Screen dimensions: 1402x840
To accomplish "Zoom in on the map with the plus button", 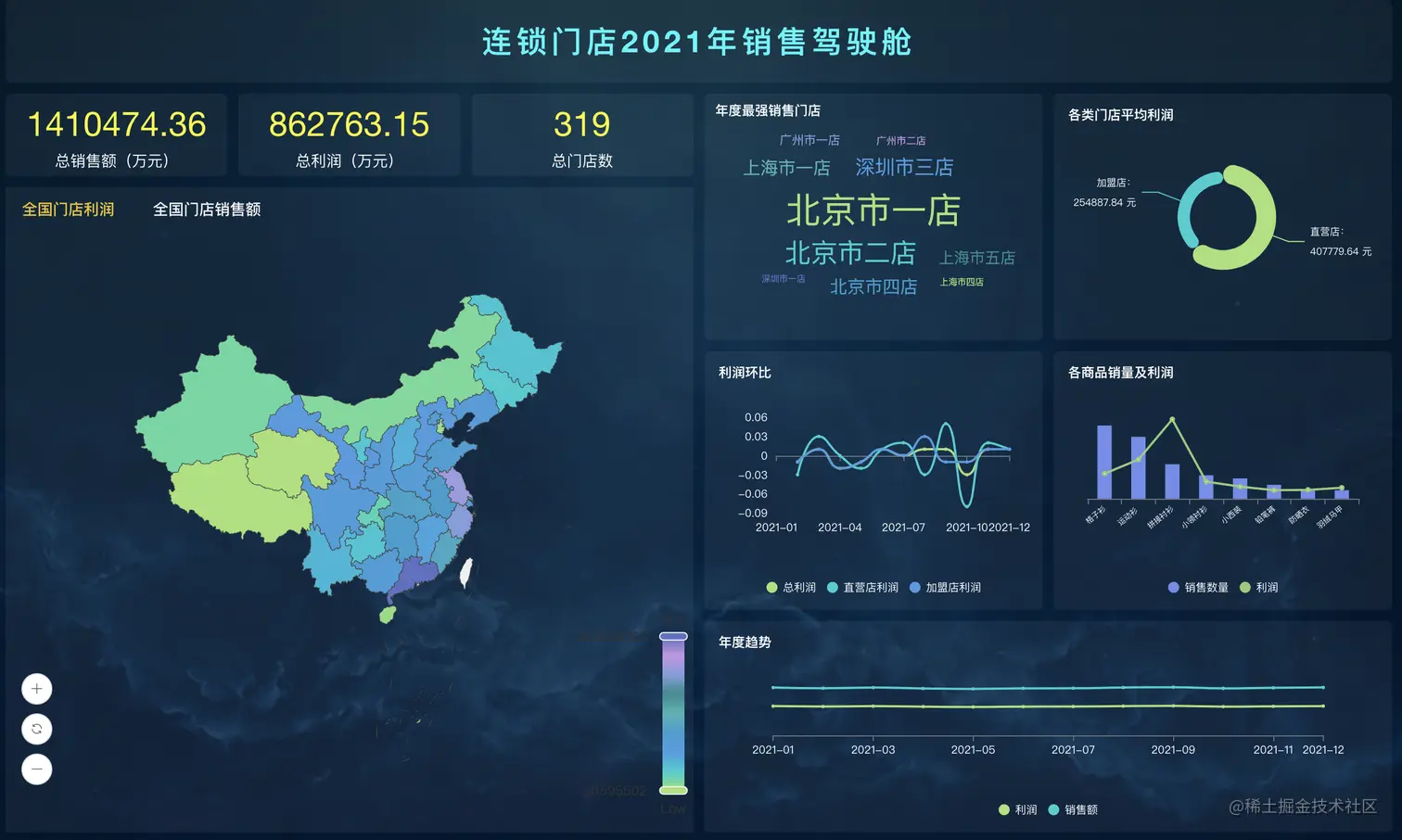I will [37, 689].
